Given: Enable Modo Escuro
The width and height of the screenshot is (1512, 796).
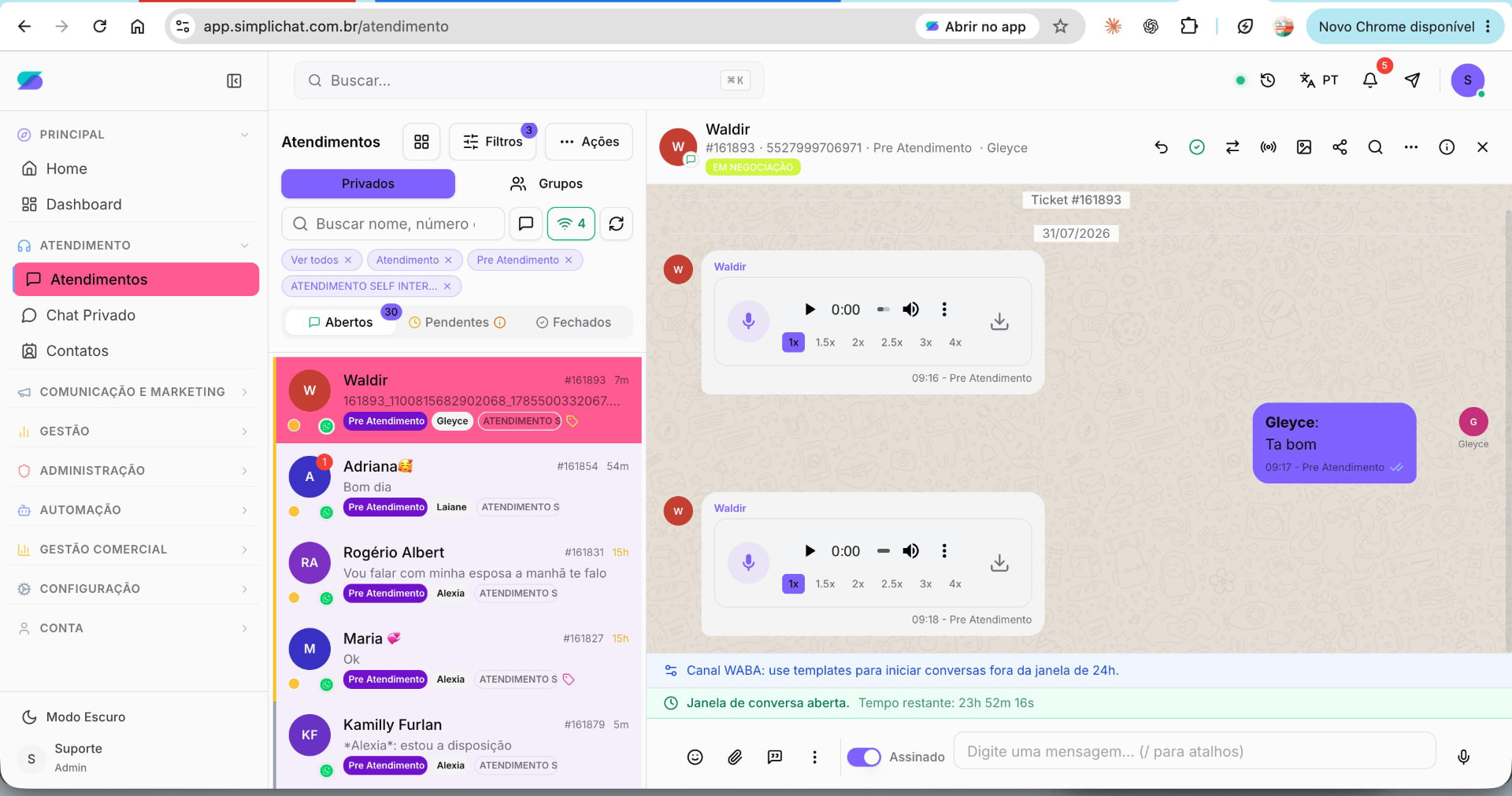Looking at the screenshot, I should (x=73, y=717).
